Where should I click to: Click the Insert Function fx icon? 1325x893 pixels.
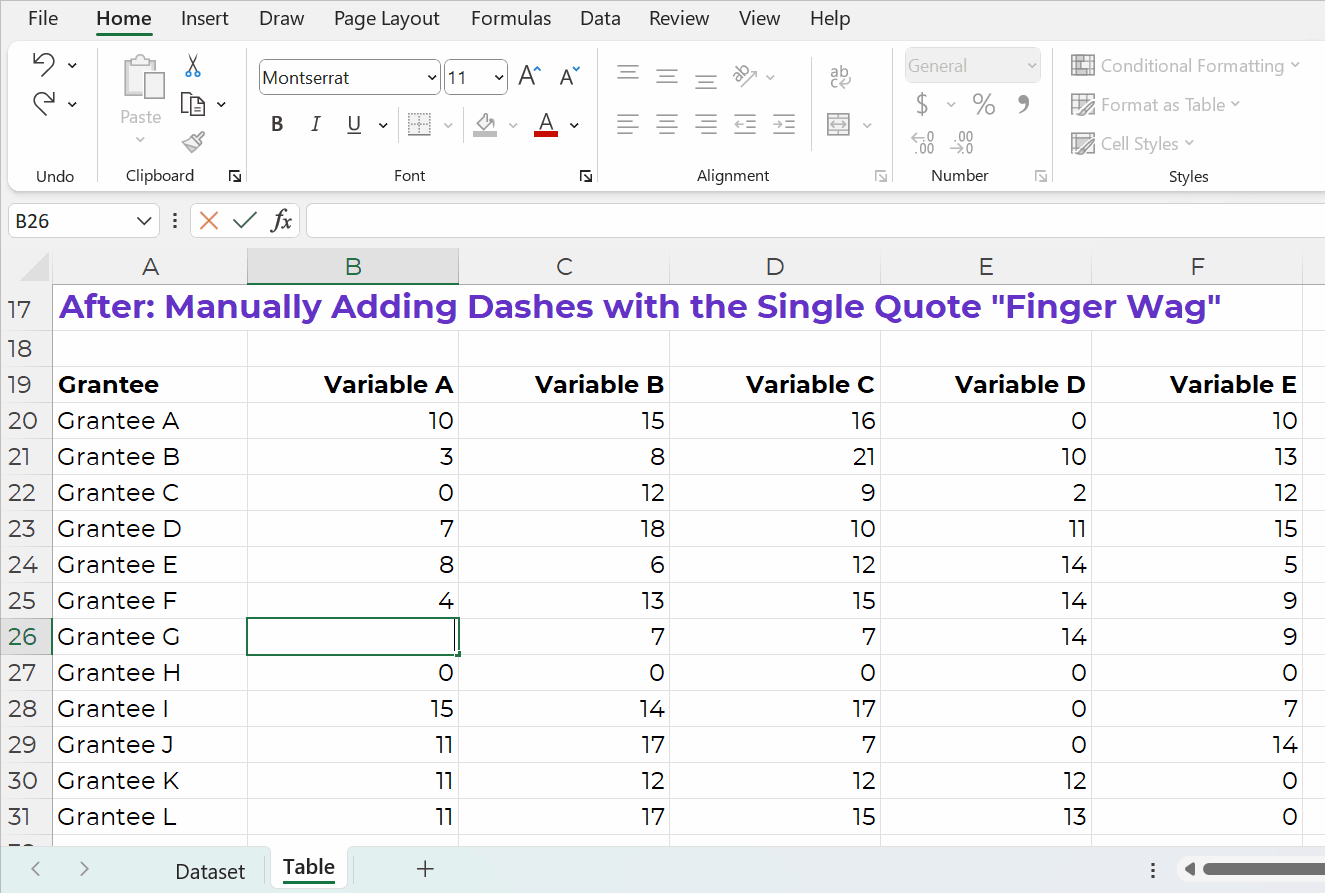tap(283, 221)
